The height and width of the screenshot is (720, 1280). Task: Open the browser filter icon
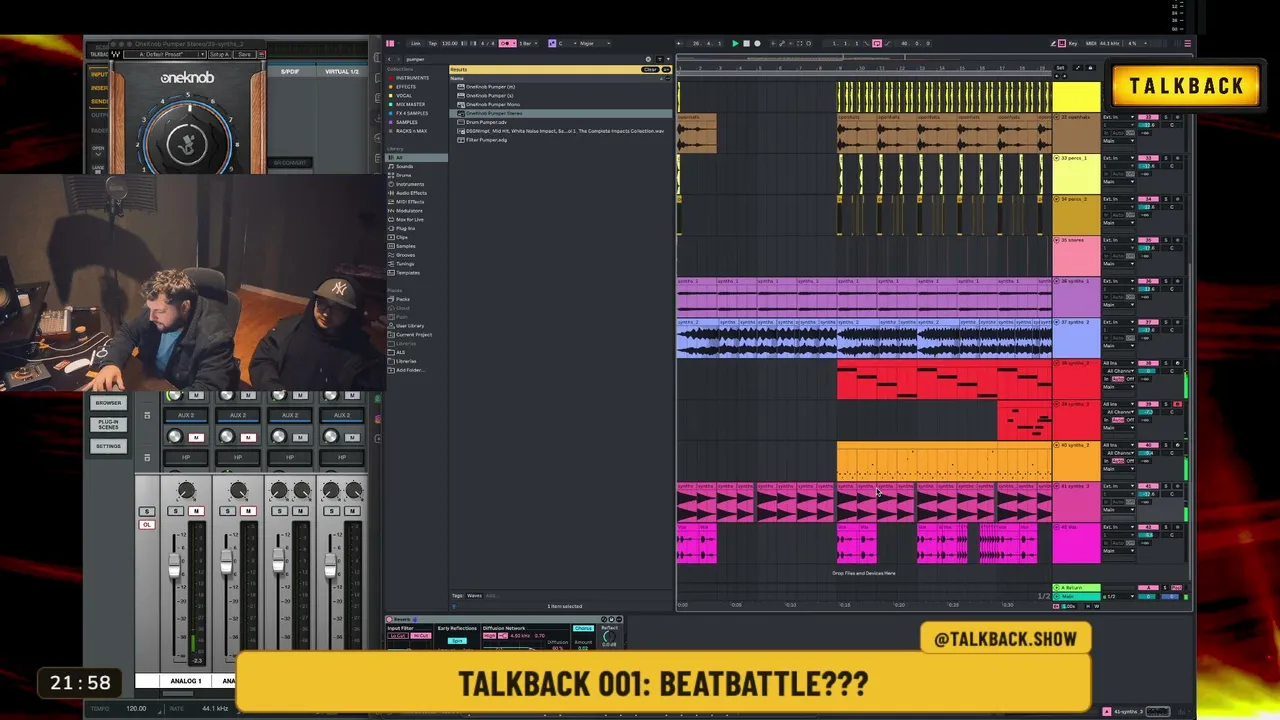click(660, 59)
